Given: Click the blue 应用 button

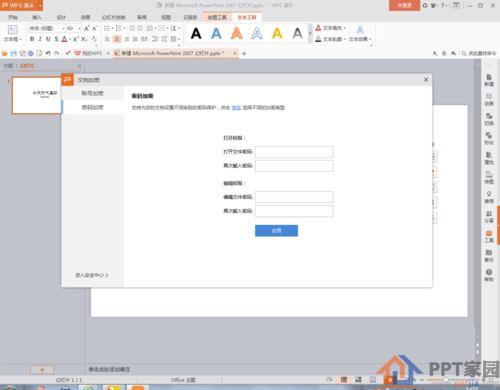Looking at the screenshot, I should pos(276,231).
